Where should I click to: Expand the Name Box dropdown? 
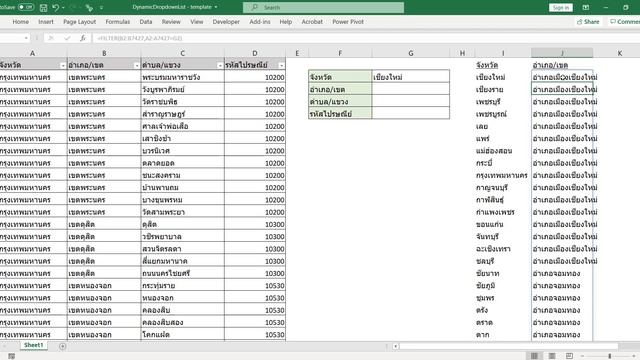point(26,38)
